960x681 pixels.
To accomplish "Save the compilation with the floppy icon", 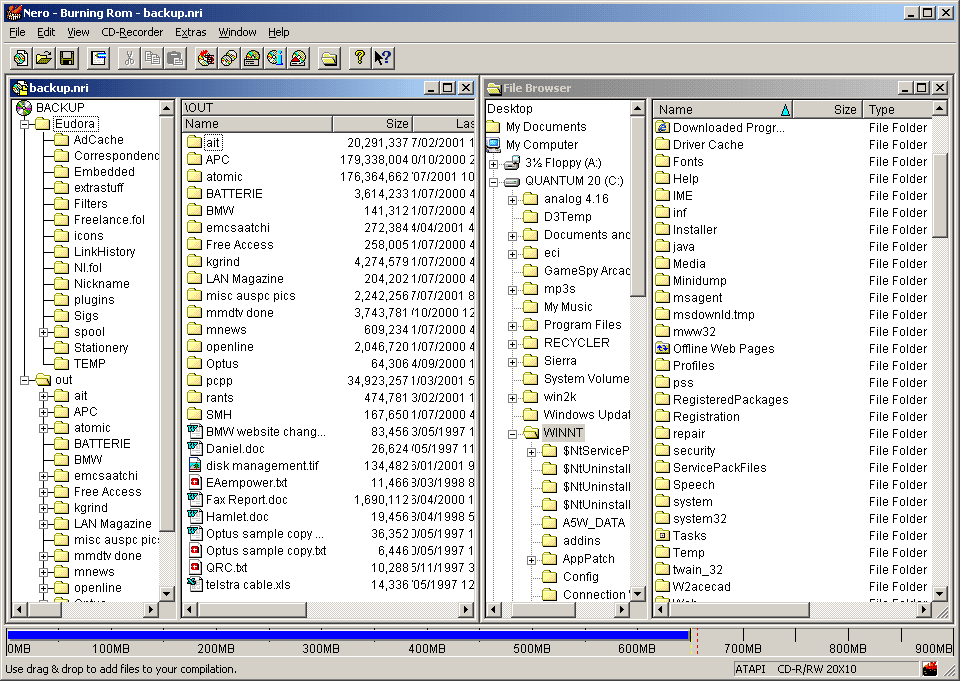I will coord(67,58).
